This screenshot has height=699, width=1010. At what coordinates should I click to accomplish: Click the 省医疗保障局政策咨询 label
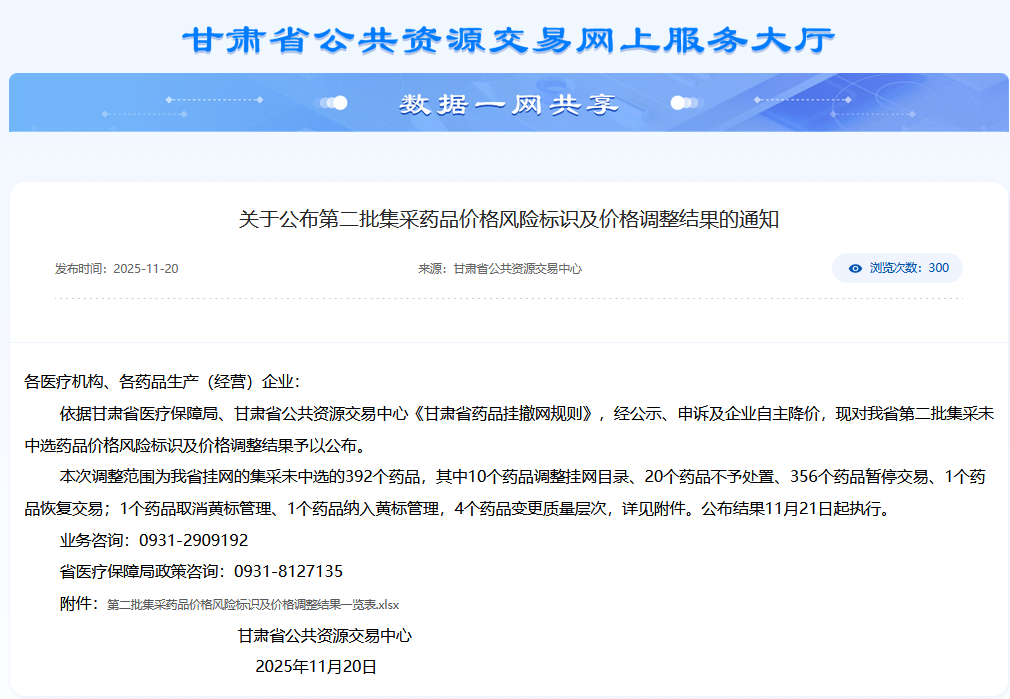[142, 572]
